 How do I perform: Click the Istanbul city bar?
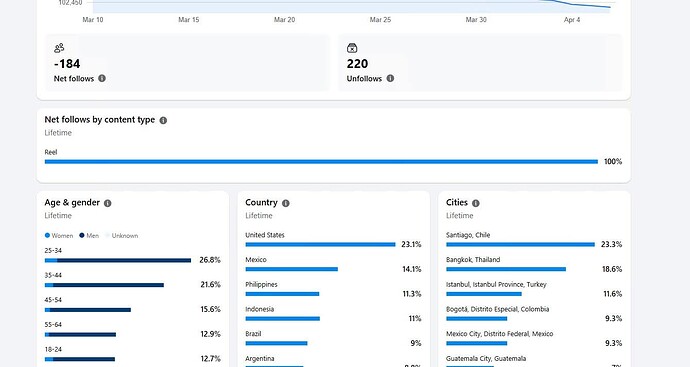(x=484, y=294)
